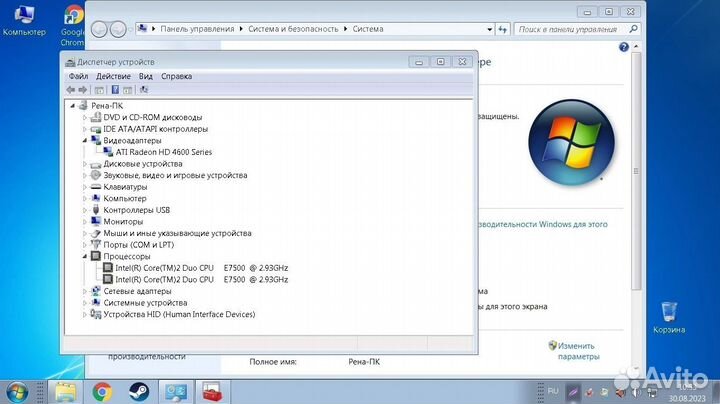Click the Звуковые устройства speaker icon
This screenshot has width=720, height=404.
tap(96, 175)
